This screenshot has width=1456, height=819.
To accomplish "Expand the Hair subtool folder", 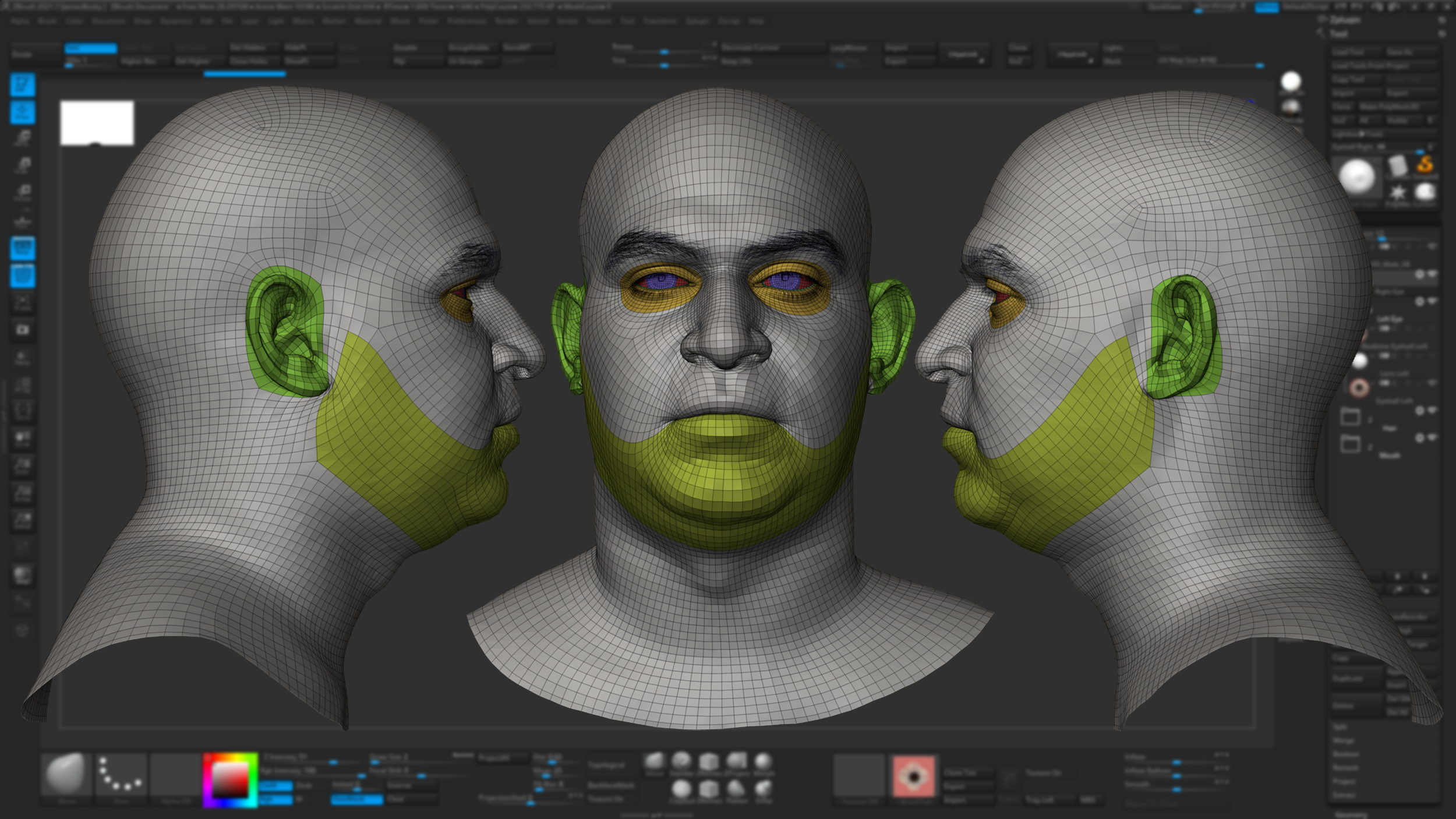I will click(1370, 418).
